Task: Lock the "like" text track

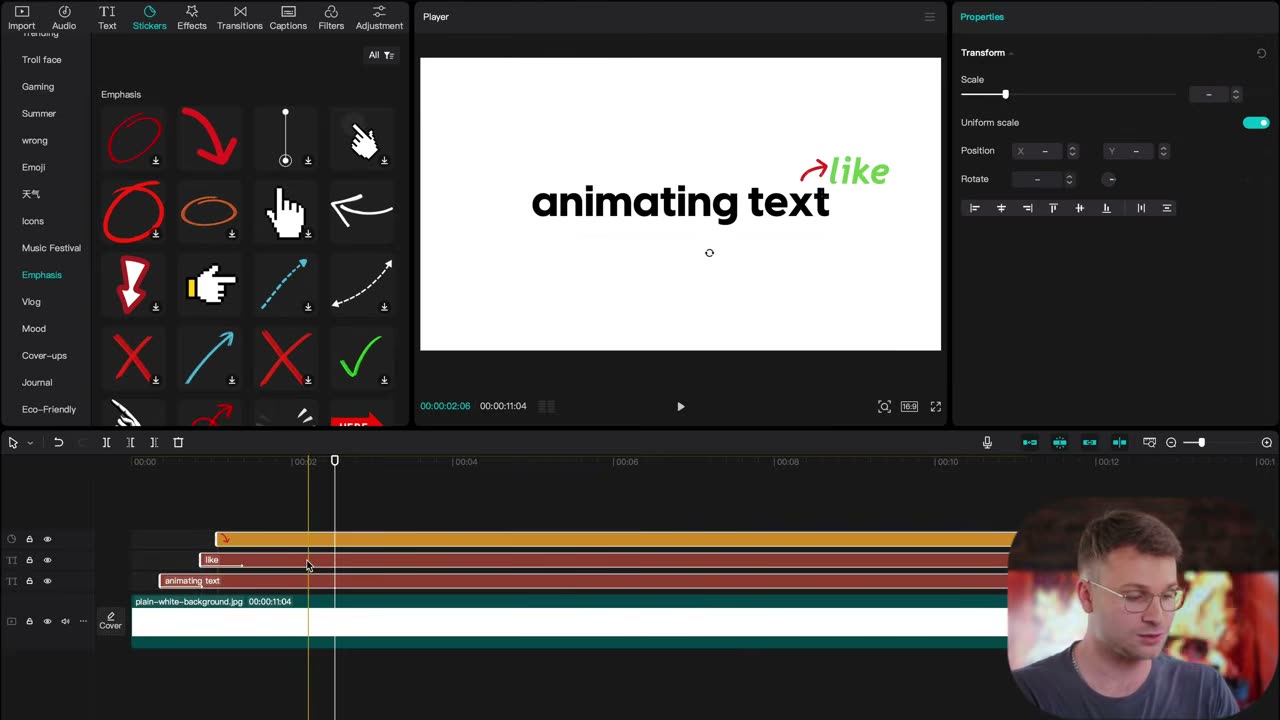Action: pyautogui.click(x=29, y=560)
